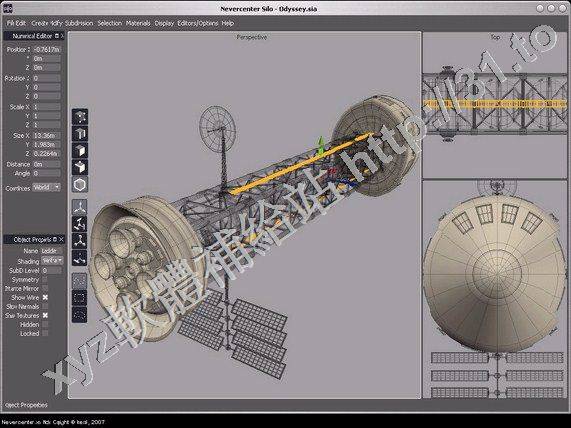Click the green Y-axis manipulator handle

[321, 144]
